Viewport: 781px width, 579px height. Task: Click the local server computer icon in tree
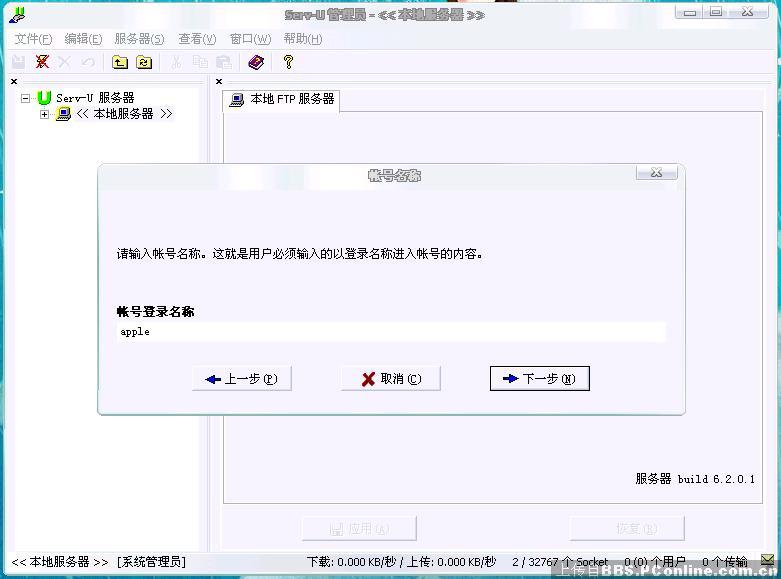tap(63, 114)
